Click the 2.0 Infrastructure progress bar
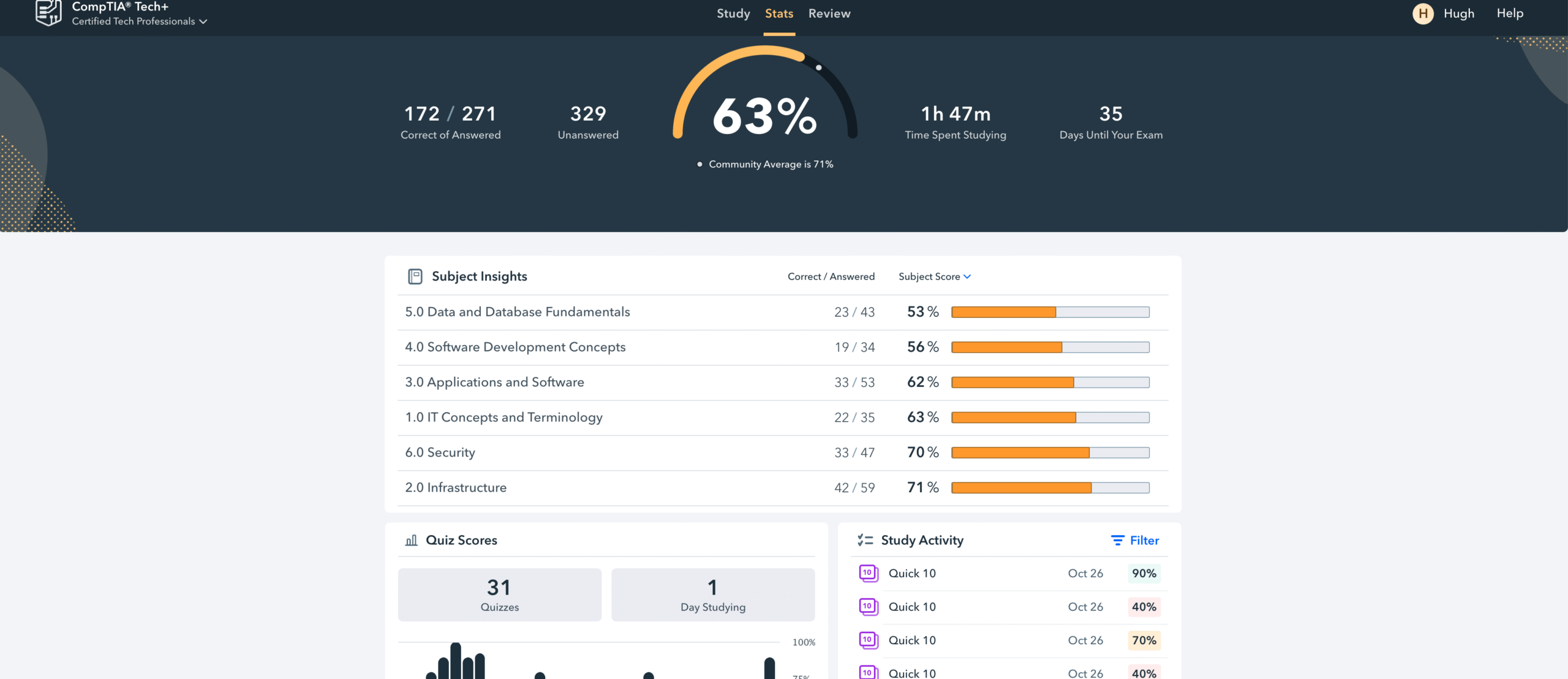Image resolution: width=1568 pixels, height=679 pixels. tap(1050, 488)
